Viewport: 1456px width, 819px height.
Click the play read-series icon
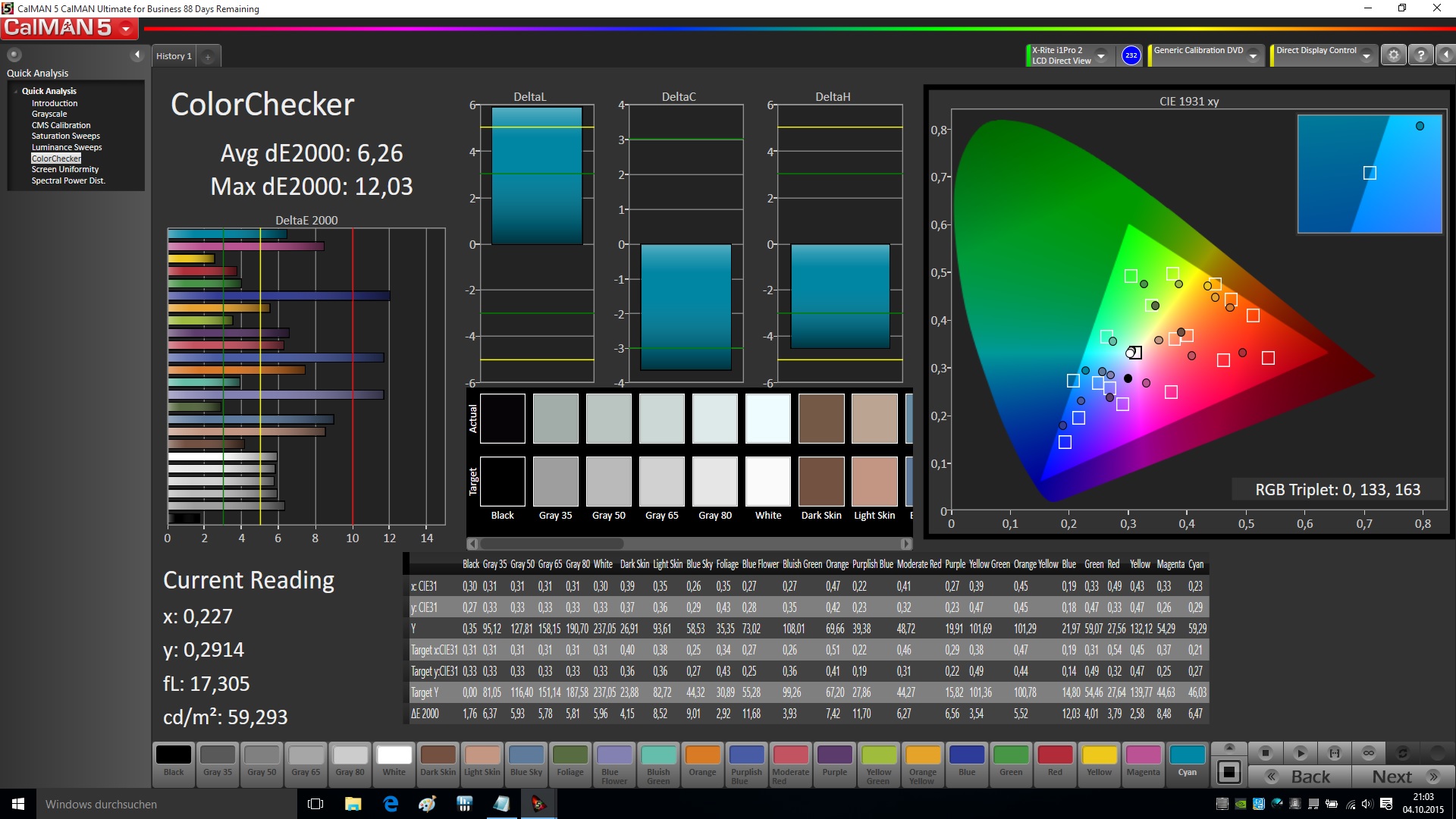pyautogui.click(x=1300, y=753)
